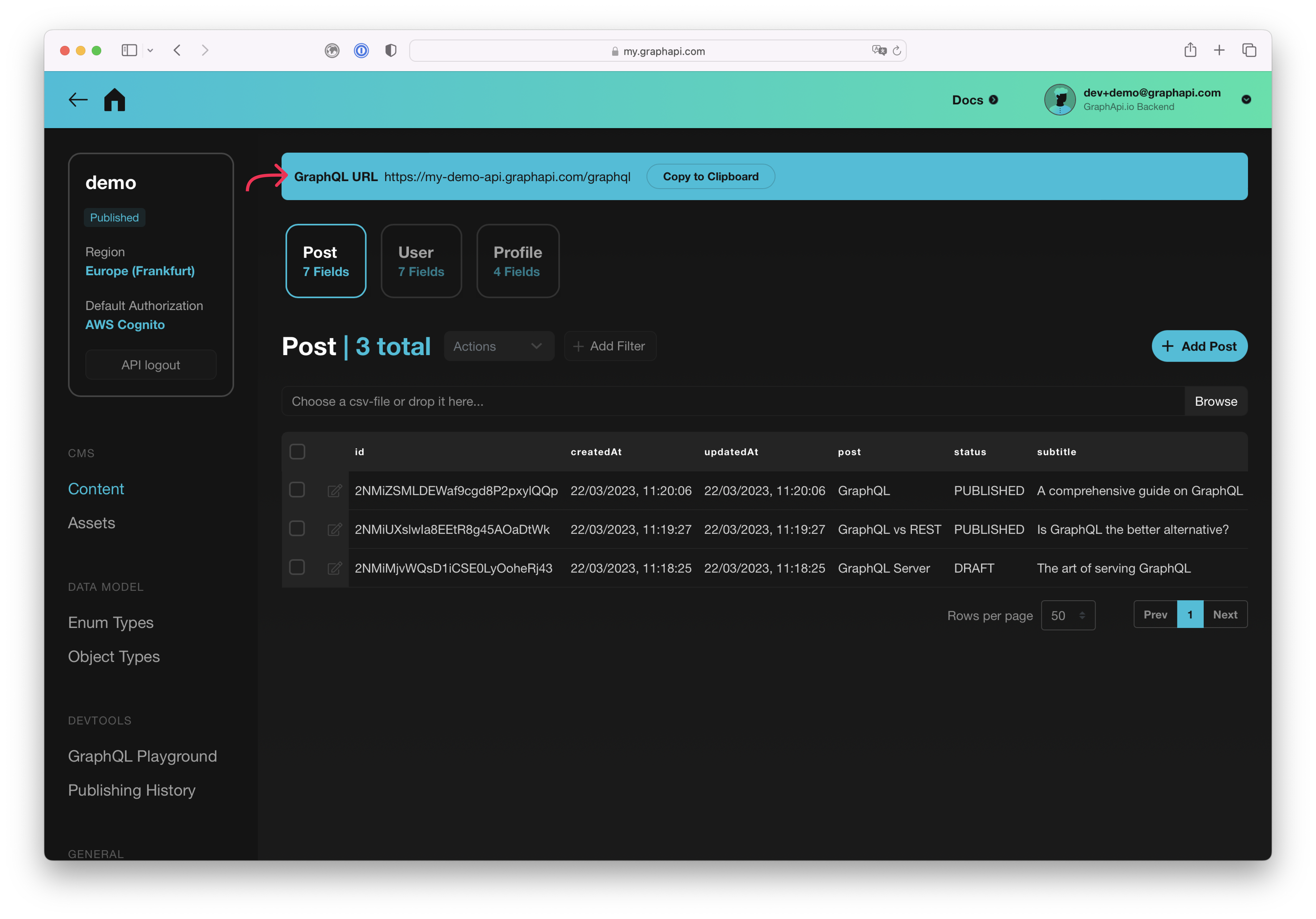The width and height of the screenshot is (1316, 919).
Task: Click the csv-file chooser field
Action: (x=733, y=401)
